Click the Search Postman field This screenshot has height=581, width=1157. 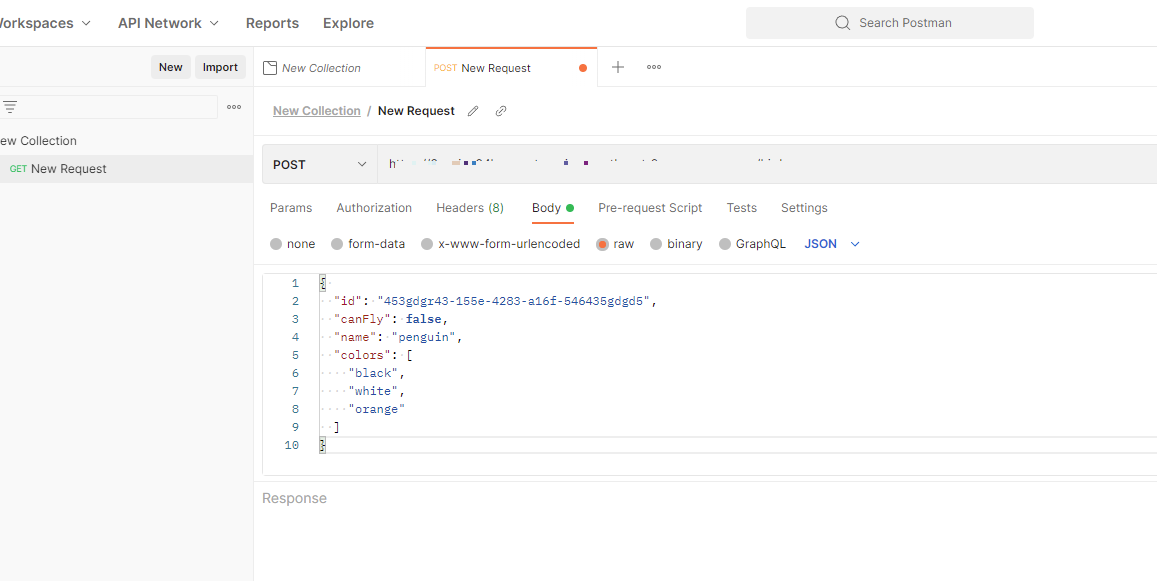tap(889, 23)
